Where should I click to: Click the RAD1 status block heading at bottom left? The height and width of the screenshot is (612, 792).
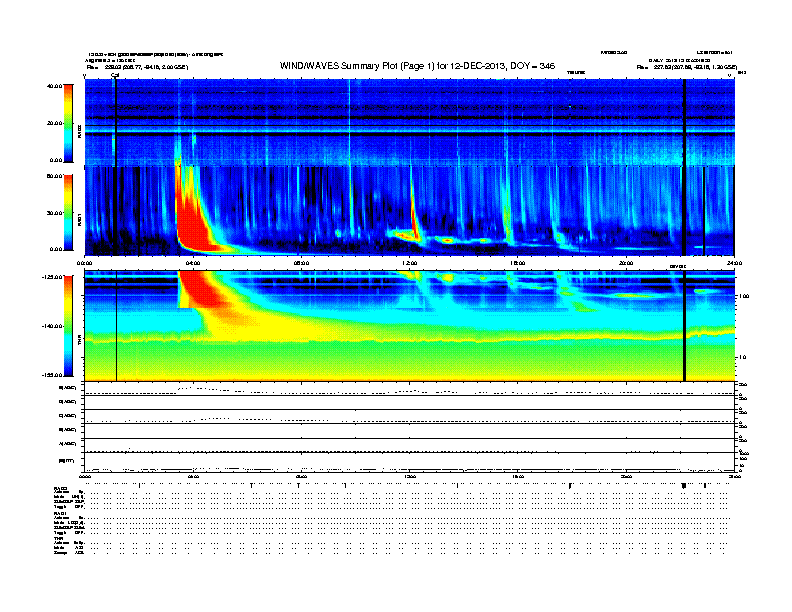(x=61, y=514)
